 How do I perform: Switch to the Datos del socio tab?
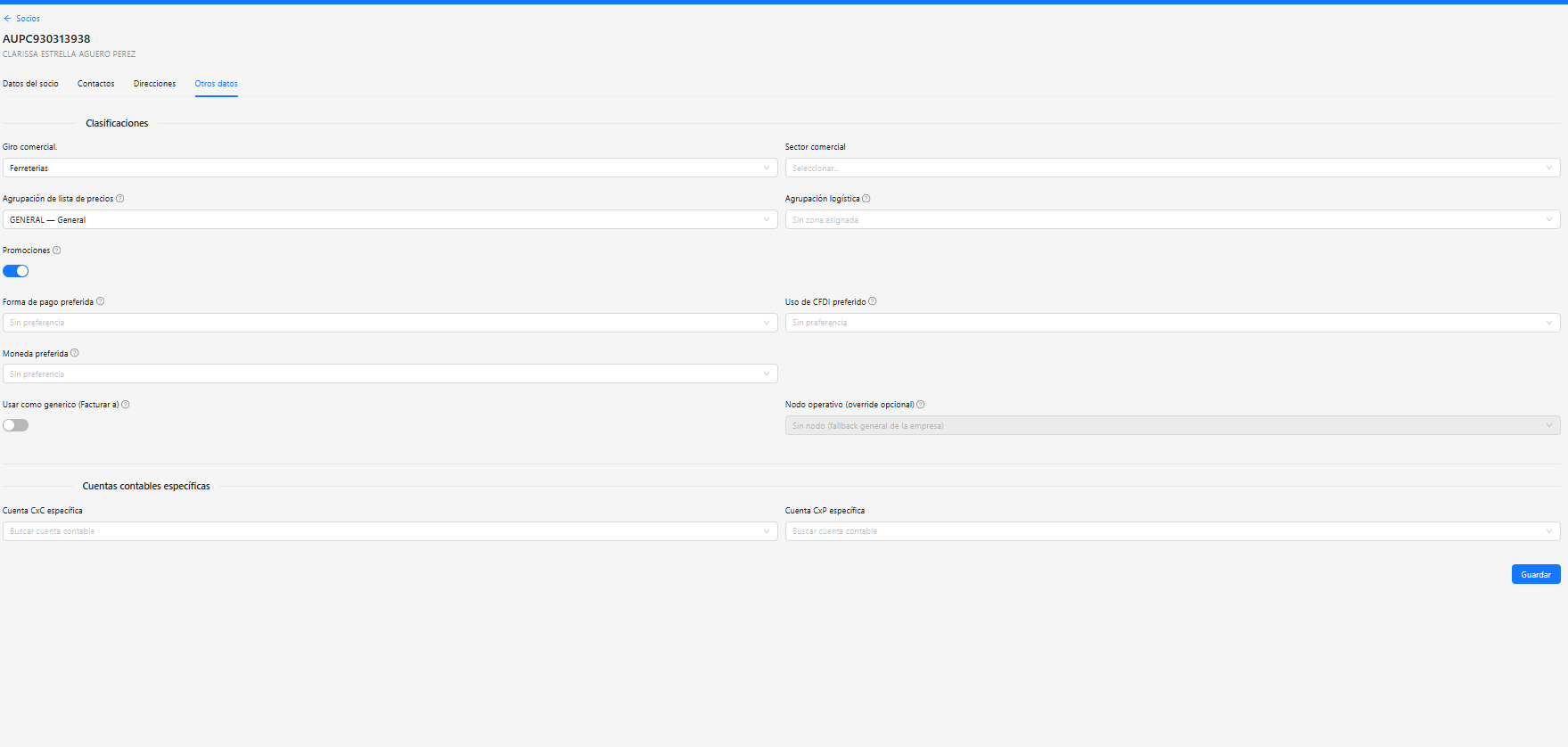[30, 84]
